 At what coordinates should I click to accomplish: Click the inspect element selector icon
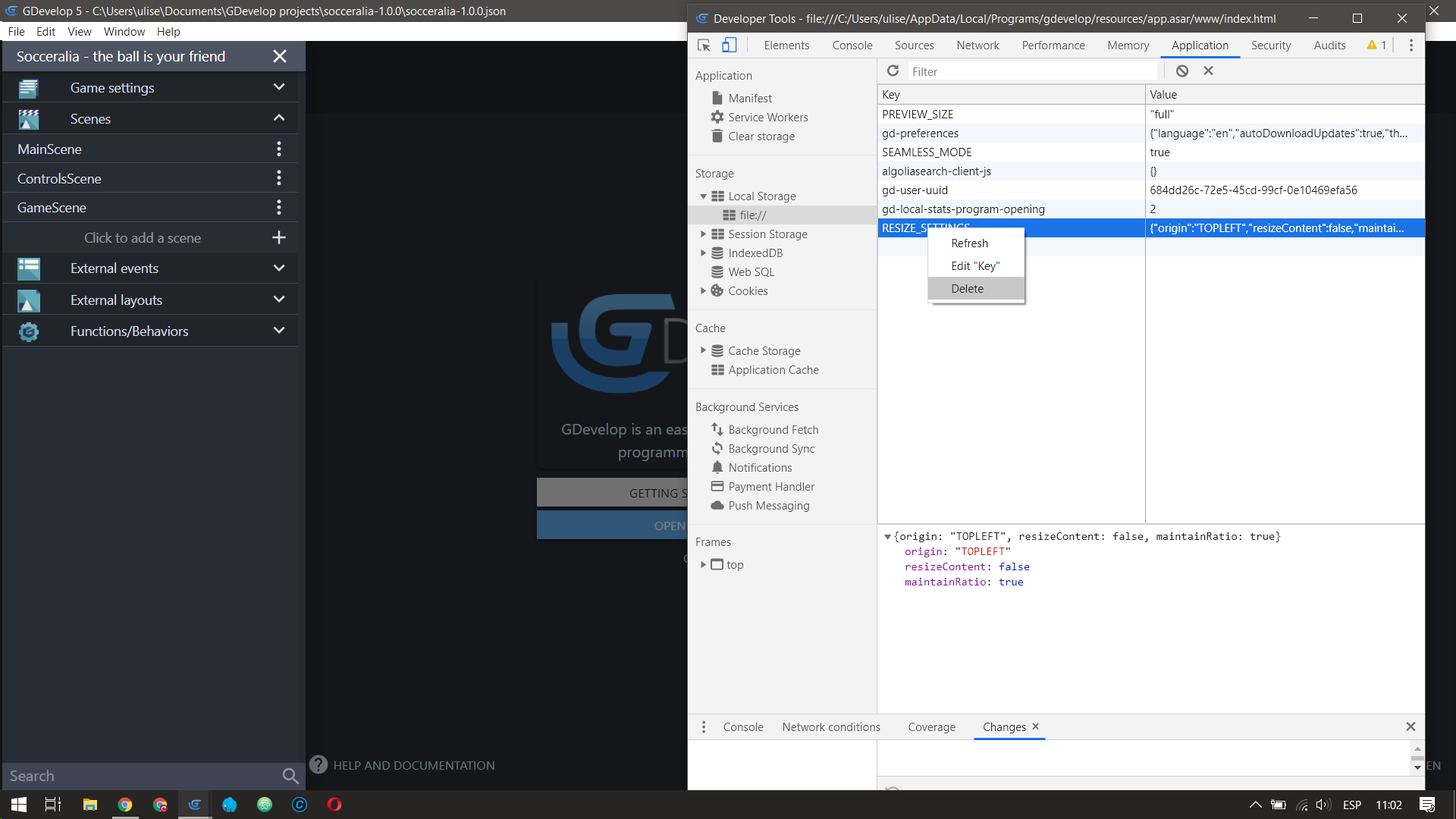pyautogui.click(x=704, y=45)
